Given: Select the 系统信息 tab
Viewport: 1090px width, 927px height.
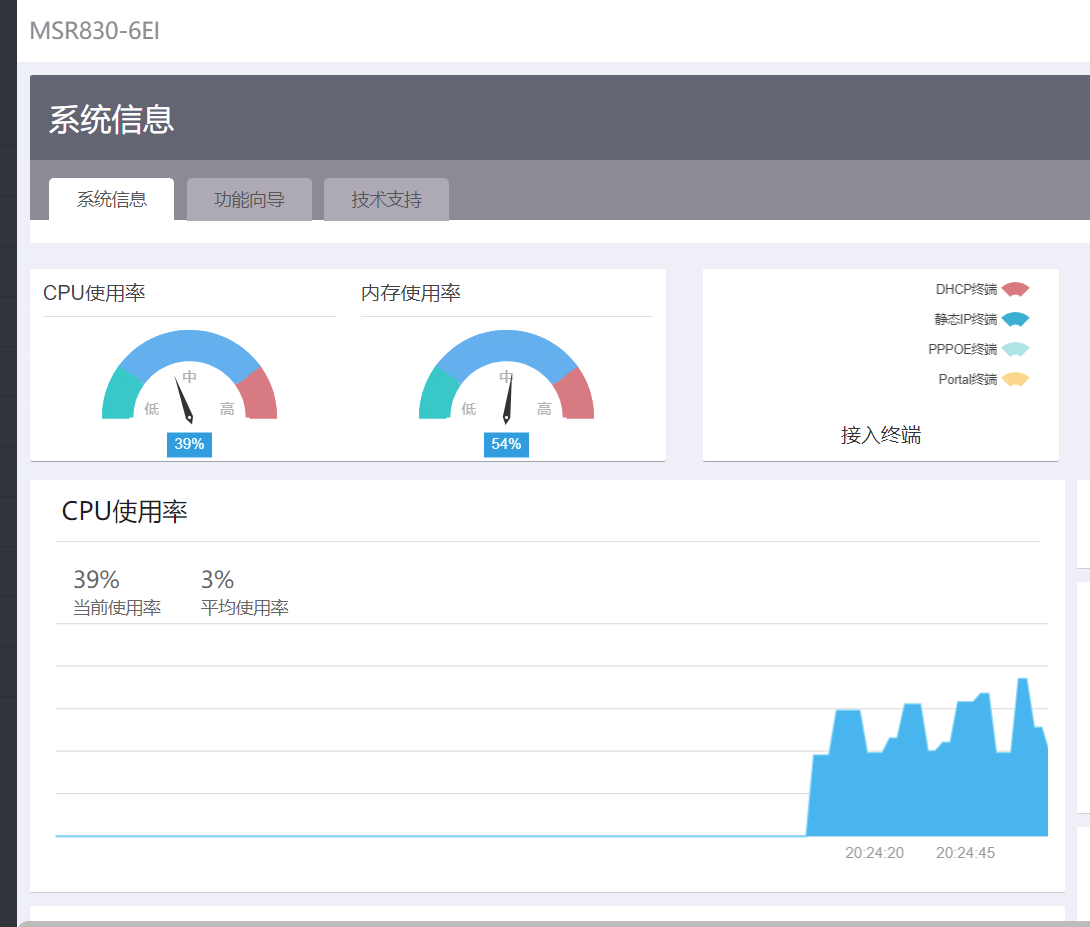Looking at the screenshot, I should pos(112,200).
